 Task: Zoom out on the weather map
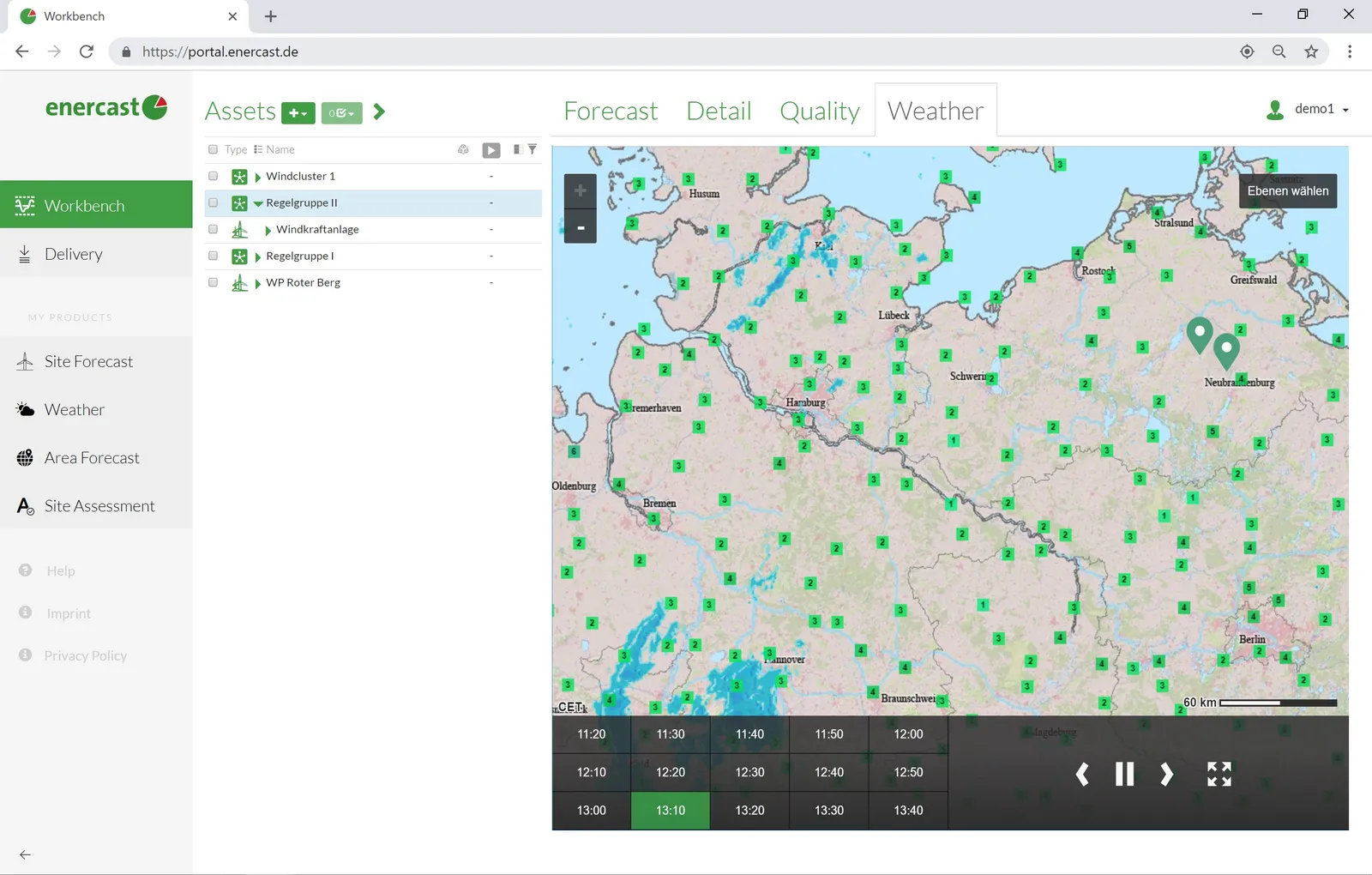pyautogui.click(x=581, y=227)
